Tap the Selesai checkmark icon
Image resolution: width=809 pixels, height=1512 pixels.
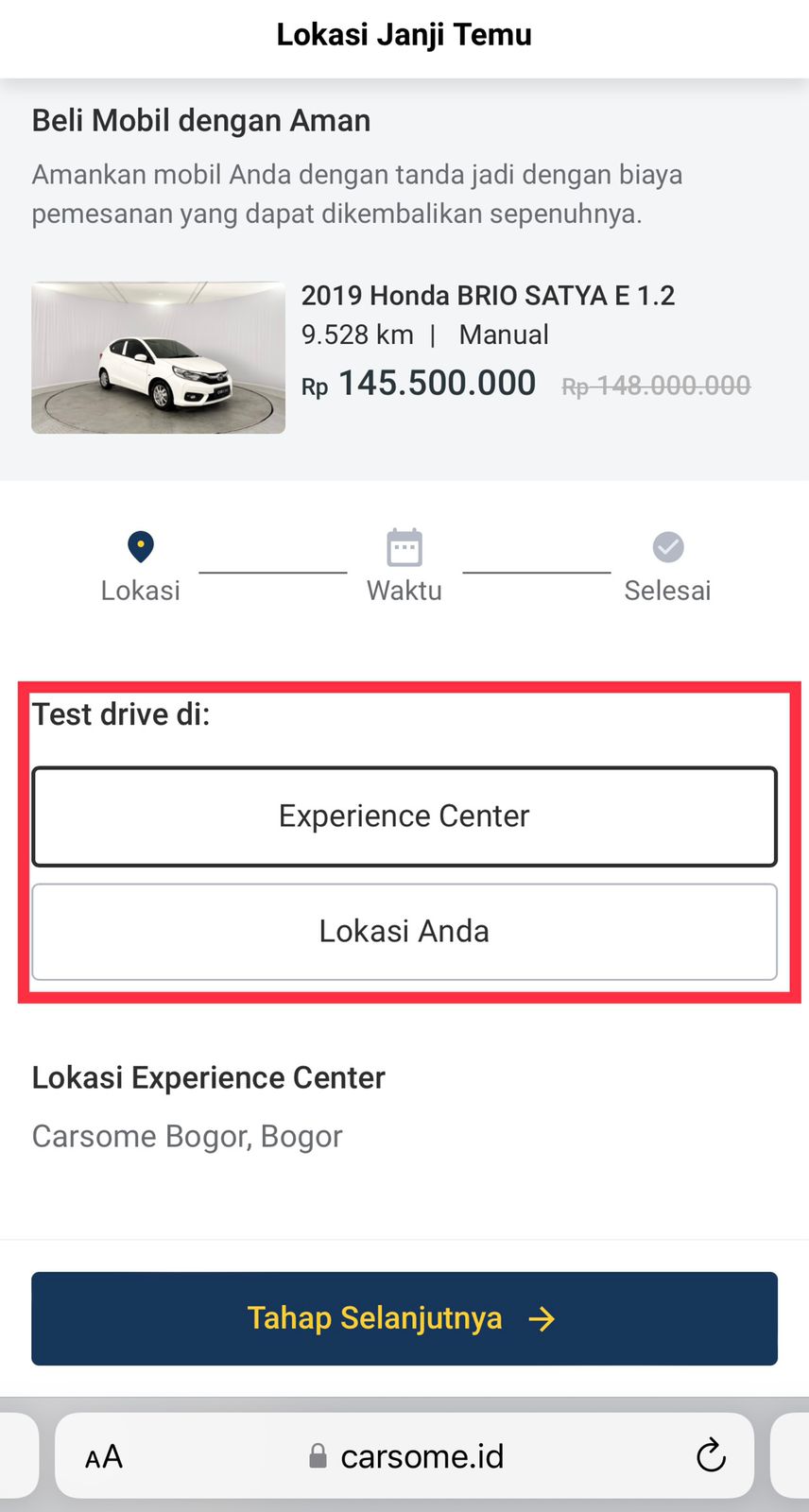coord(667,546)
